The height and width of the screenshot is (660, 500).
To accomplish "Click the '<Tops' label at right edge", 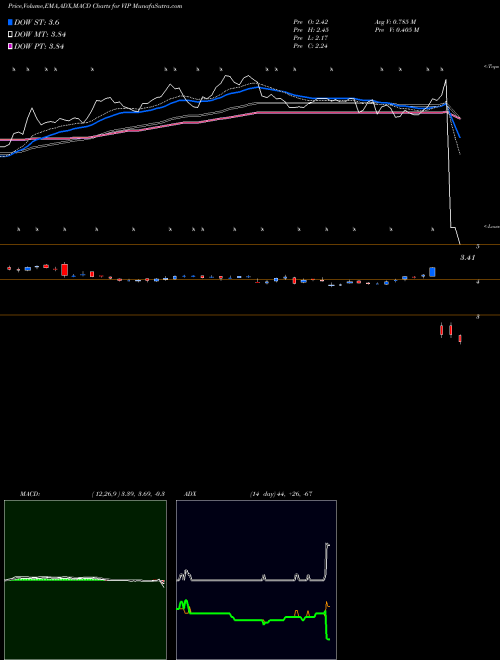I will [492, 67].
